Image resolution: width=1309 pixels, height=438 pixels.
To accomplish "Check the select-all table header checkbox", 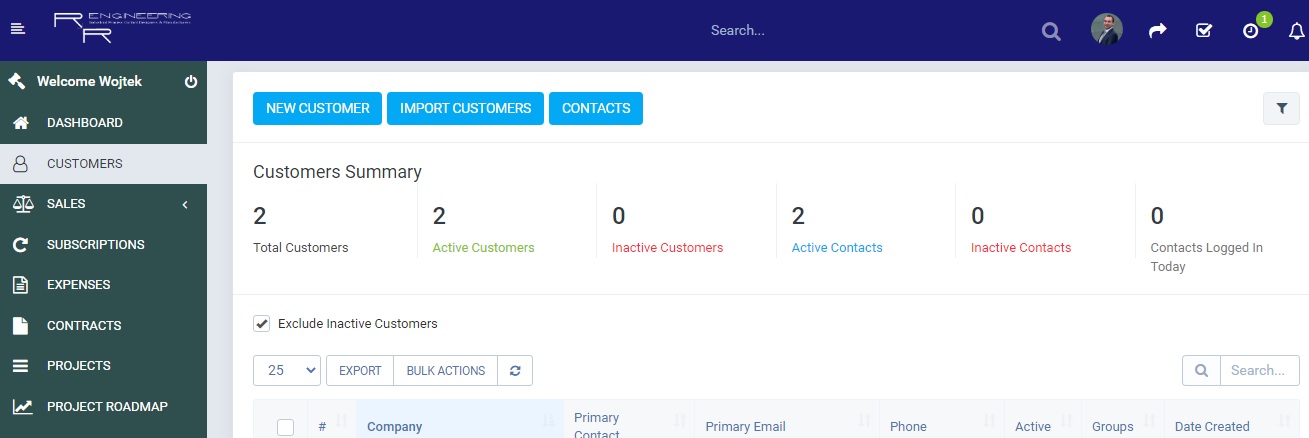I will tap(285, 427).
